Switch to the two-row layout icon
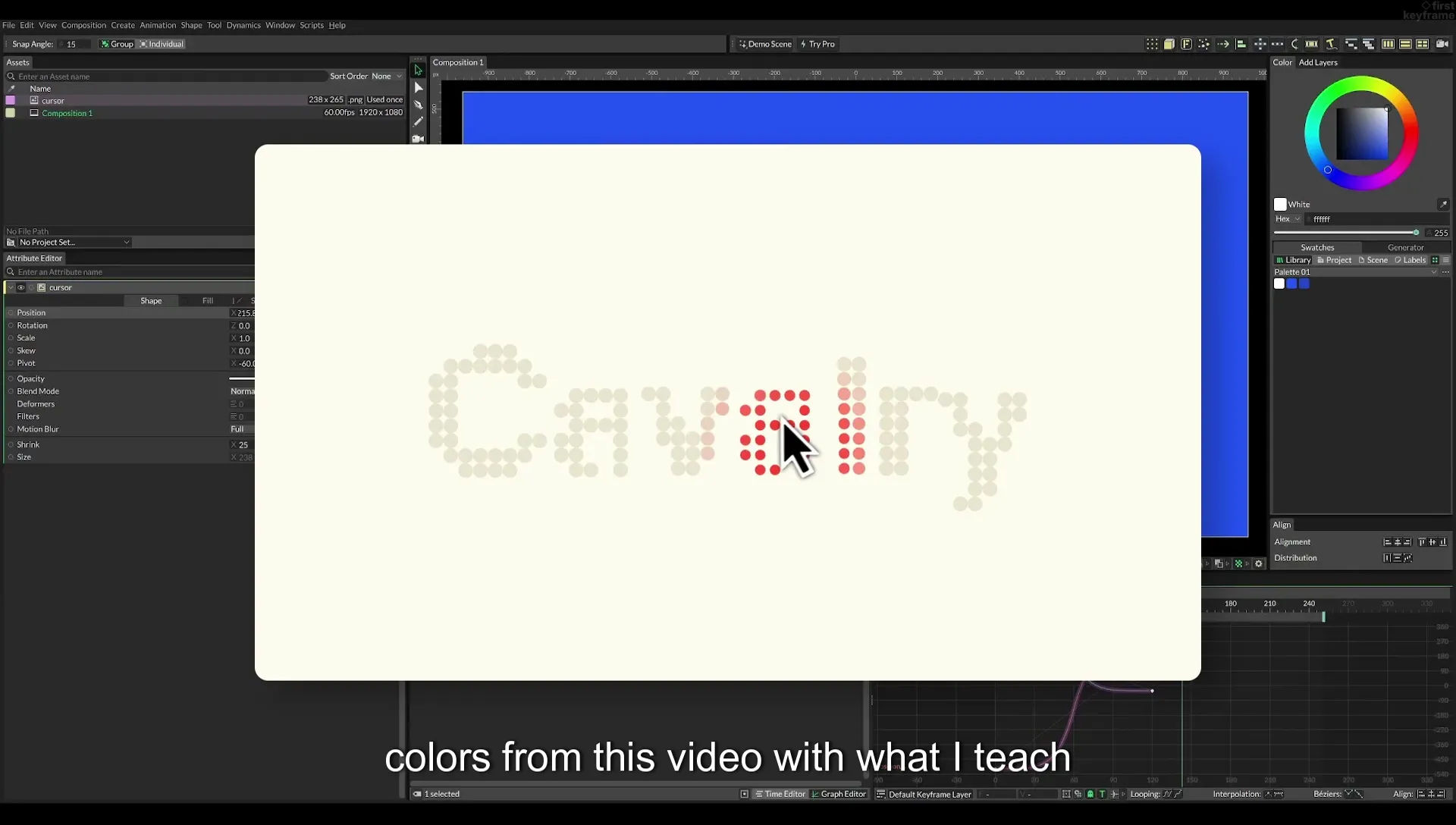This screenshot has width=1456, height=825. pyautogui.click(x=1405, y=44)
